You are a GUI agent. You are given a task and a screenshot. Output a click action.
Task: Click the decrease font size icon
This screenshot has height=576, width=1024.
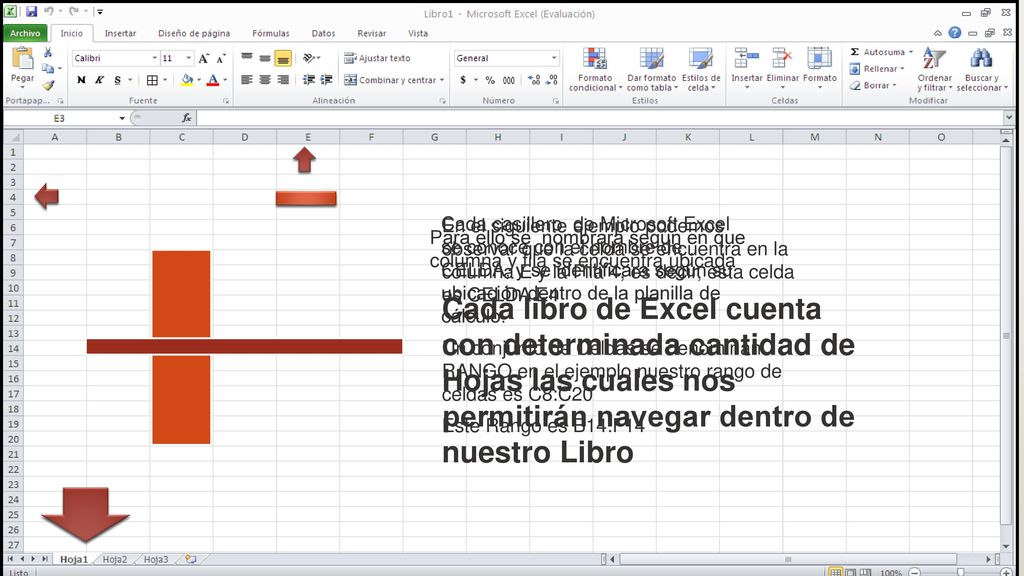click(221, 58)
